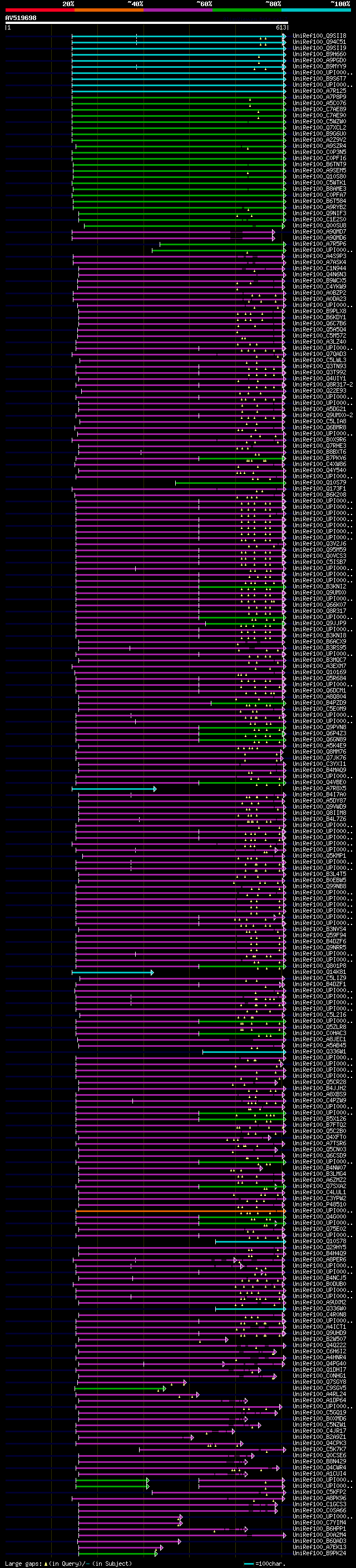Select hit label UniRef100_Q6C7B6
The image size is (356, 1568).
click(319, 323)
